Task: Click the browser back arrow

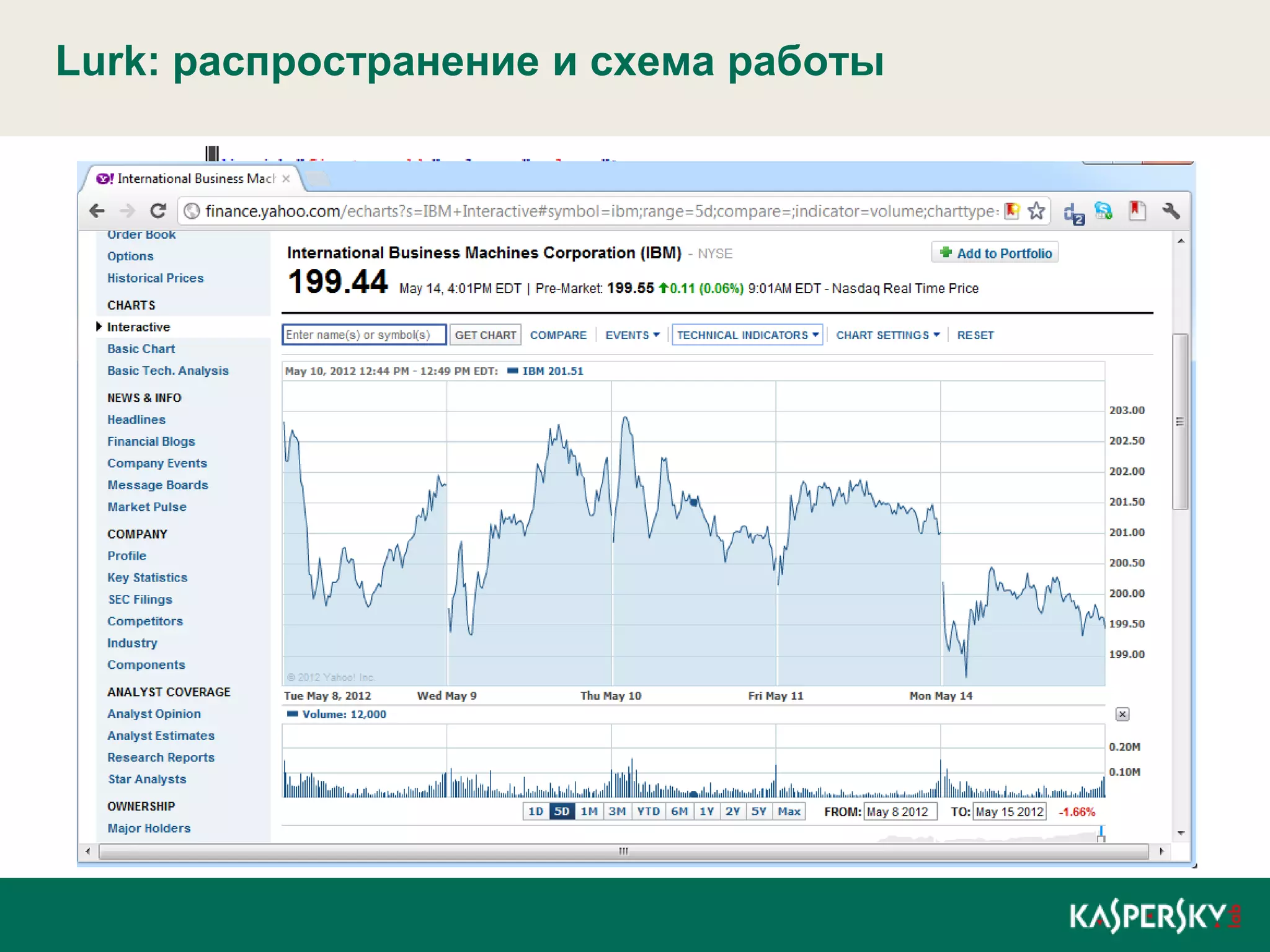Action: pyautogui.click(x=97, y=211)
